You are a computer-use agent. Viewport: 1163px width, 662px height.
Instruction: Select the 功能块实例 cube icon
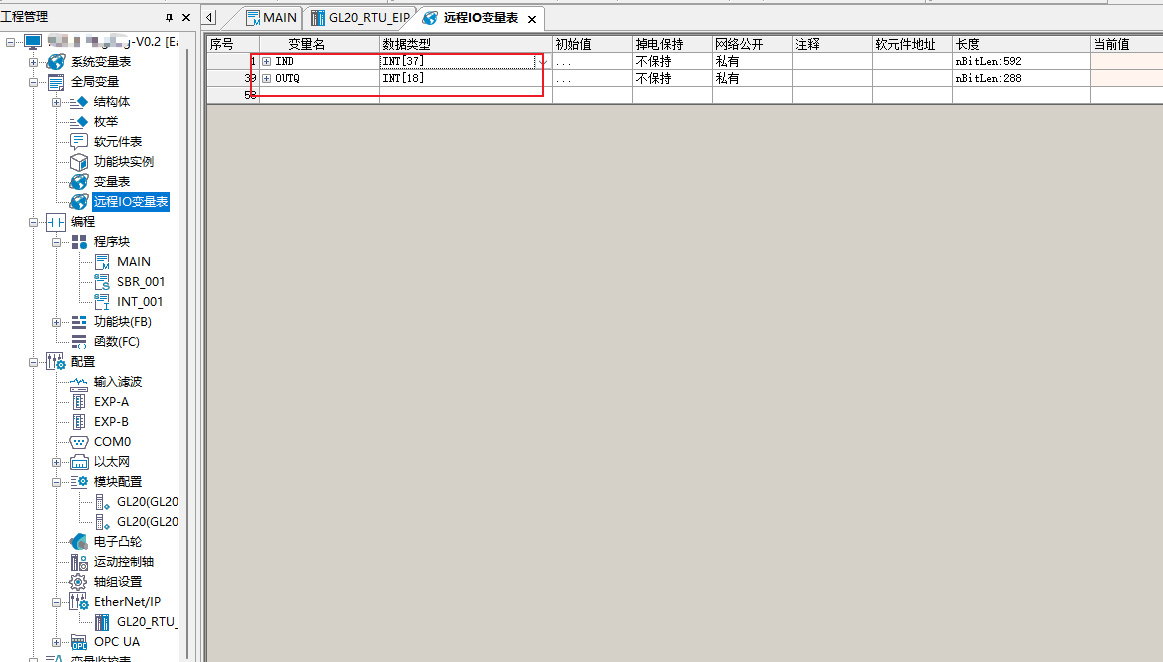[79, 162]
